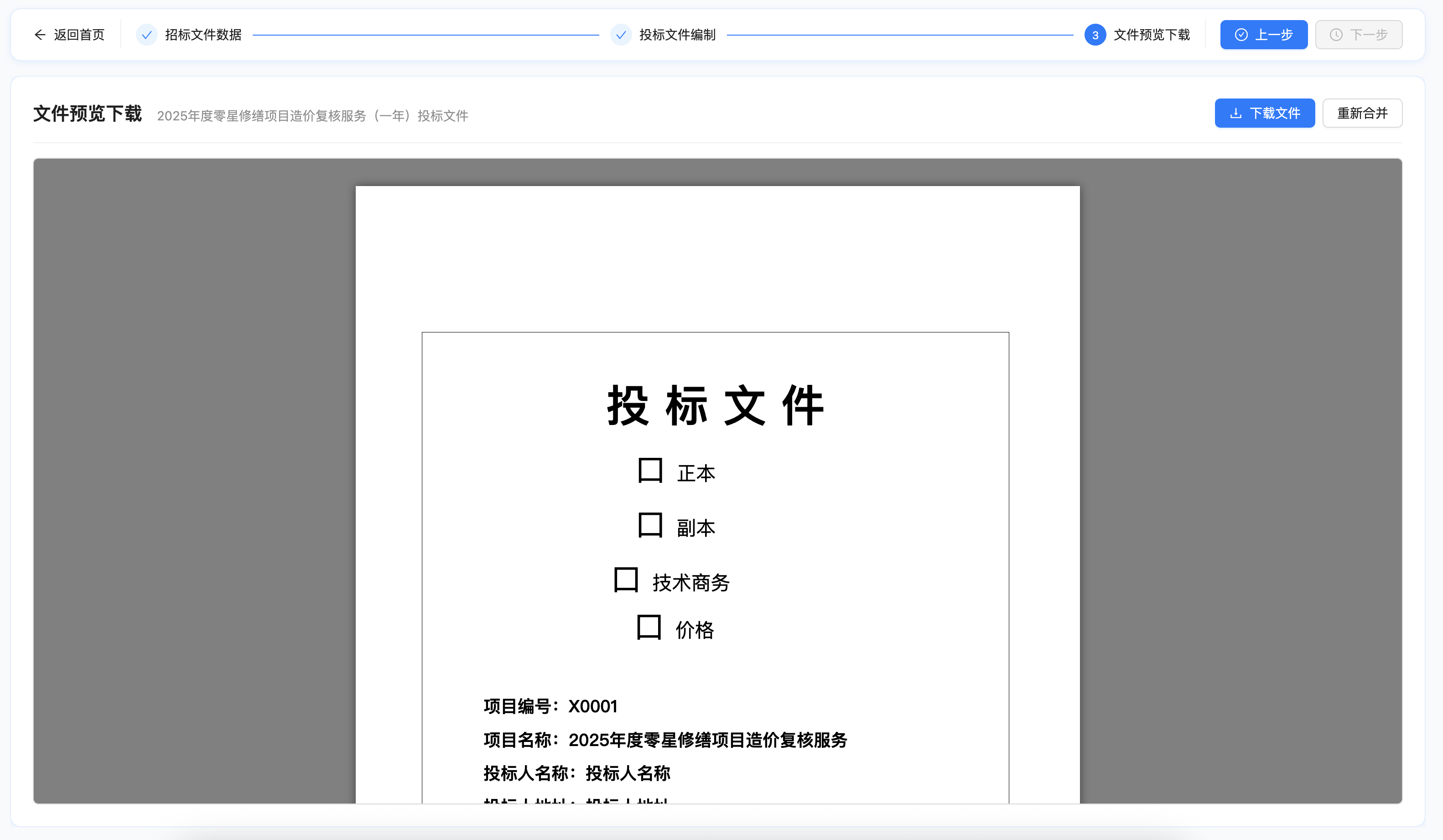
Task: Click the project number X0001 text
Action: click(x=593, y=706)
